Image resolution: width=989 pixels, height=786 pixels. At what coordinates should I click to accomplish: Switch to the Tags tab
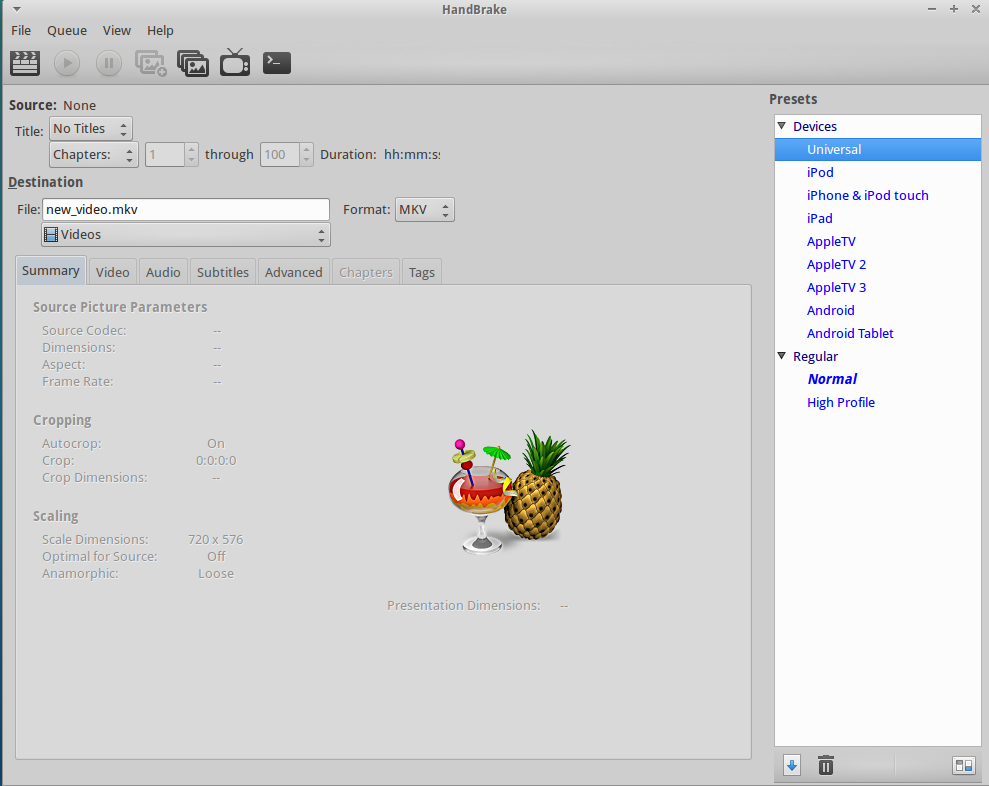click(421, 272)
